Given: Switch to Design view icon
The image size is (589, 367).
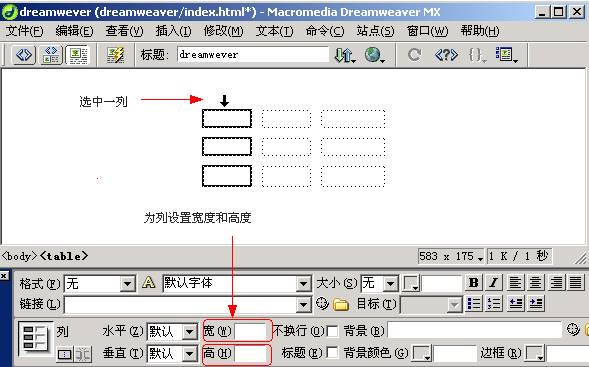Looking at the screenshot, I should (78, 55).
